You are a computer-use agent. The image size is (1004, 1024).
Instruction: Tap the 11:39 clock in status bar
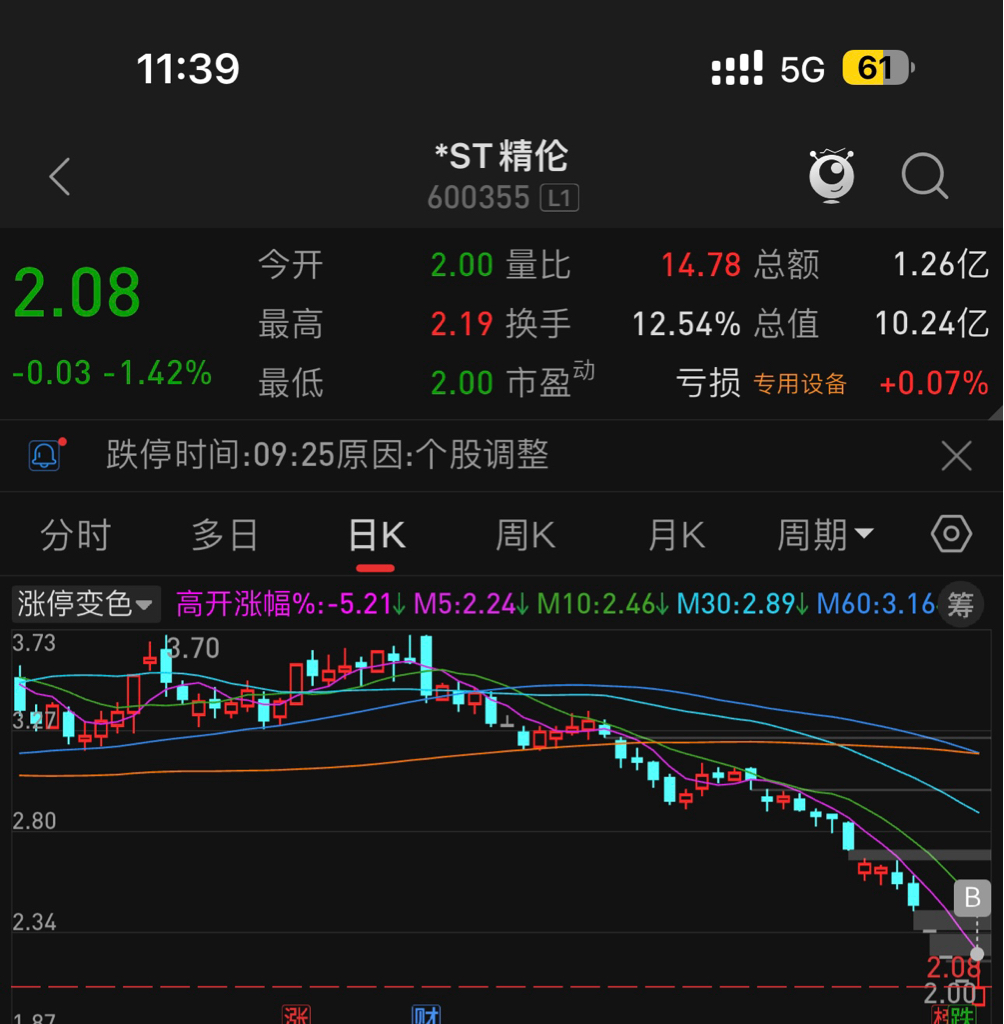188,69
